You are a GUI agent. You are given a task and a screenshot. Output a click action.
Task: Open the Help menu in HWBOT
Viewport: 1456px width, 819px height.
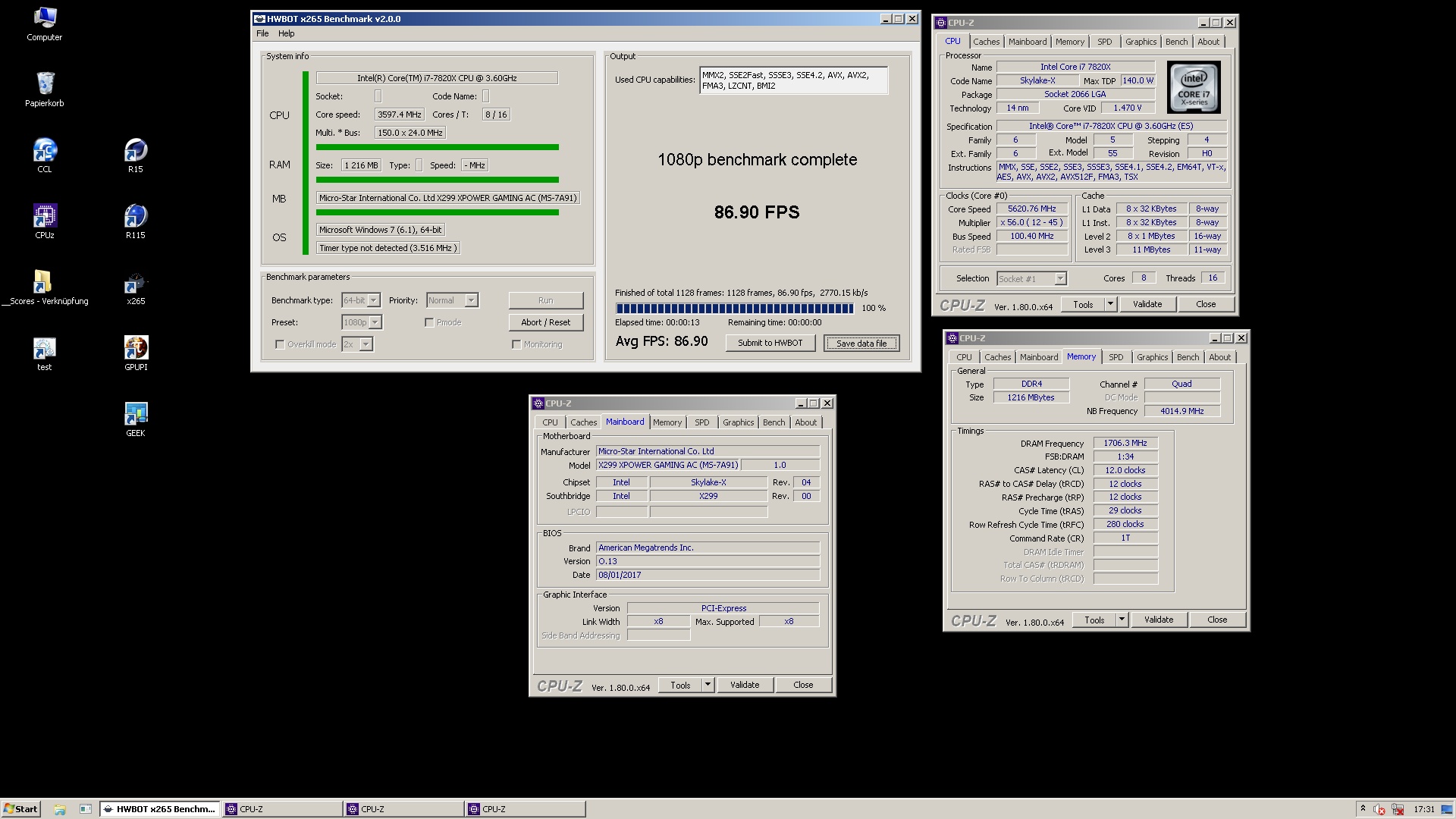(286, 33)
